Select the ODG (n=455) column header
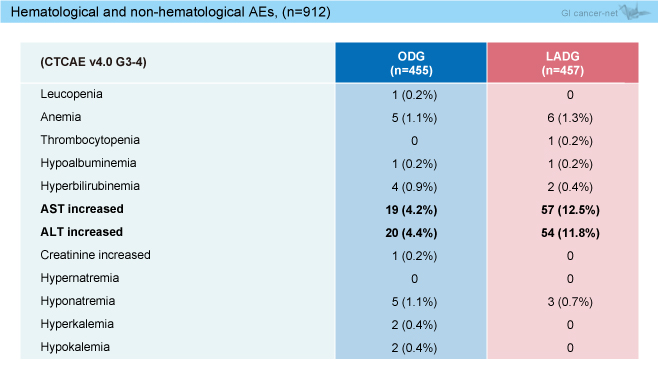Image resolution: width=658 pixels, height=382 pixels. [x=411, y=63]
